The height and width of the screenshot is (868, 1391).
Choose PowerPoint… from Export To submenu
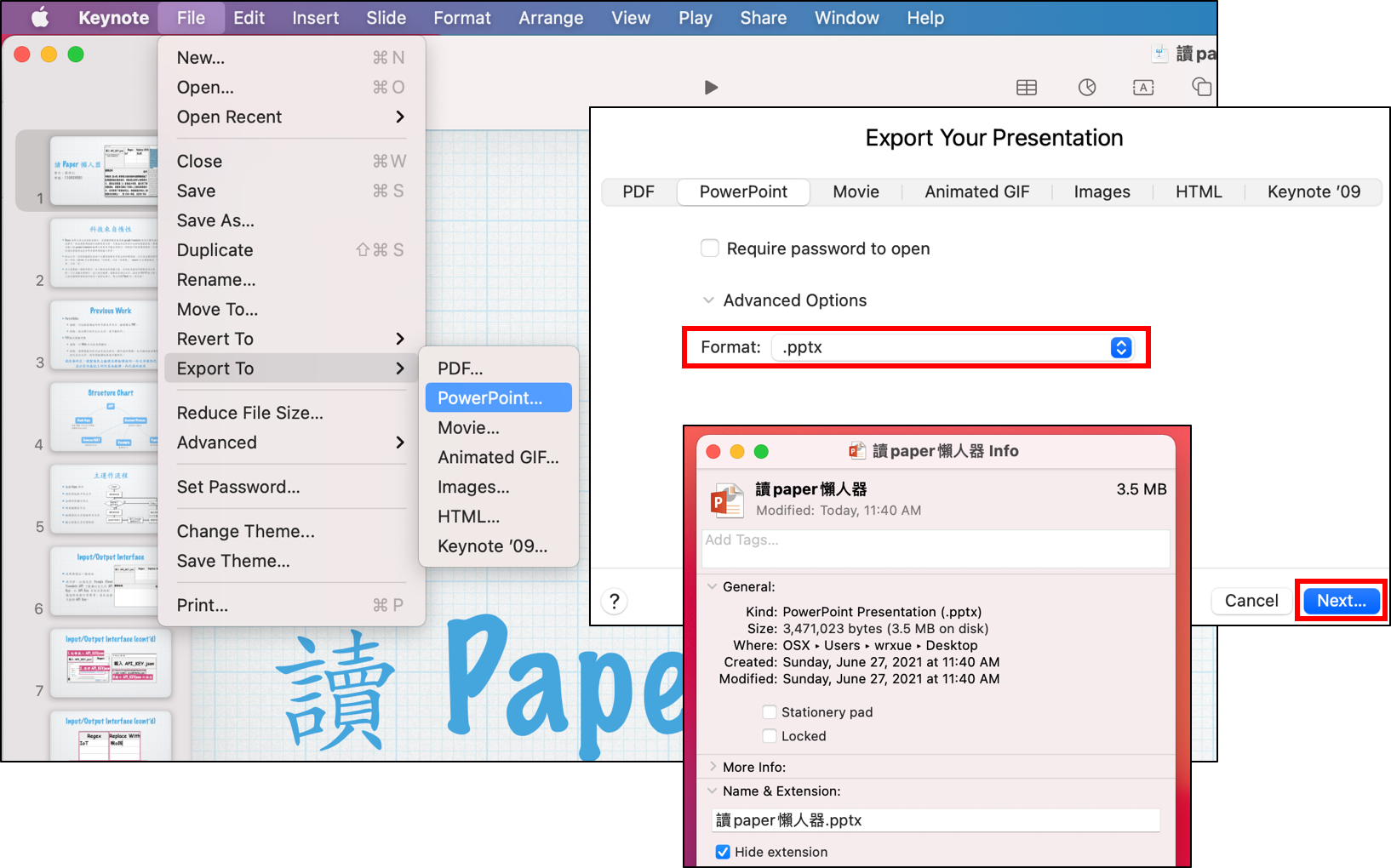coord(499,398)
